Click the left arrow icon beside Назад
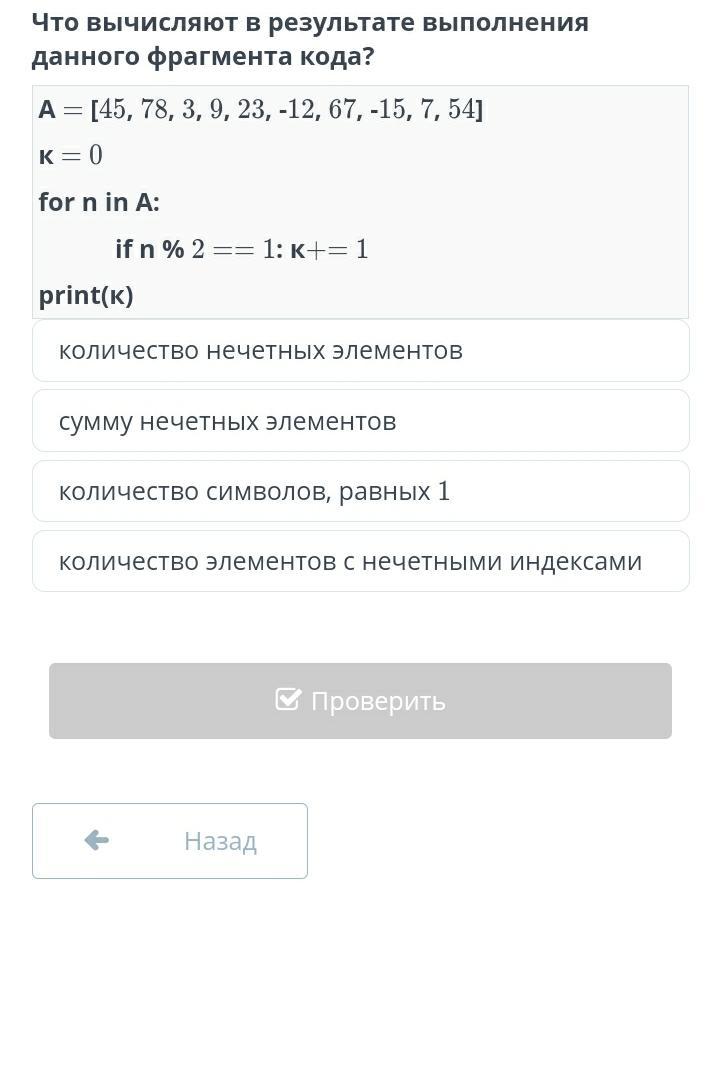The image size is (719, 1072). coord(97,840)
